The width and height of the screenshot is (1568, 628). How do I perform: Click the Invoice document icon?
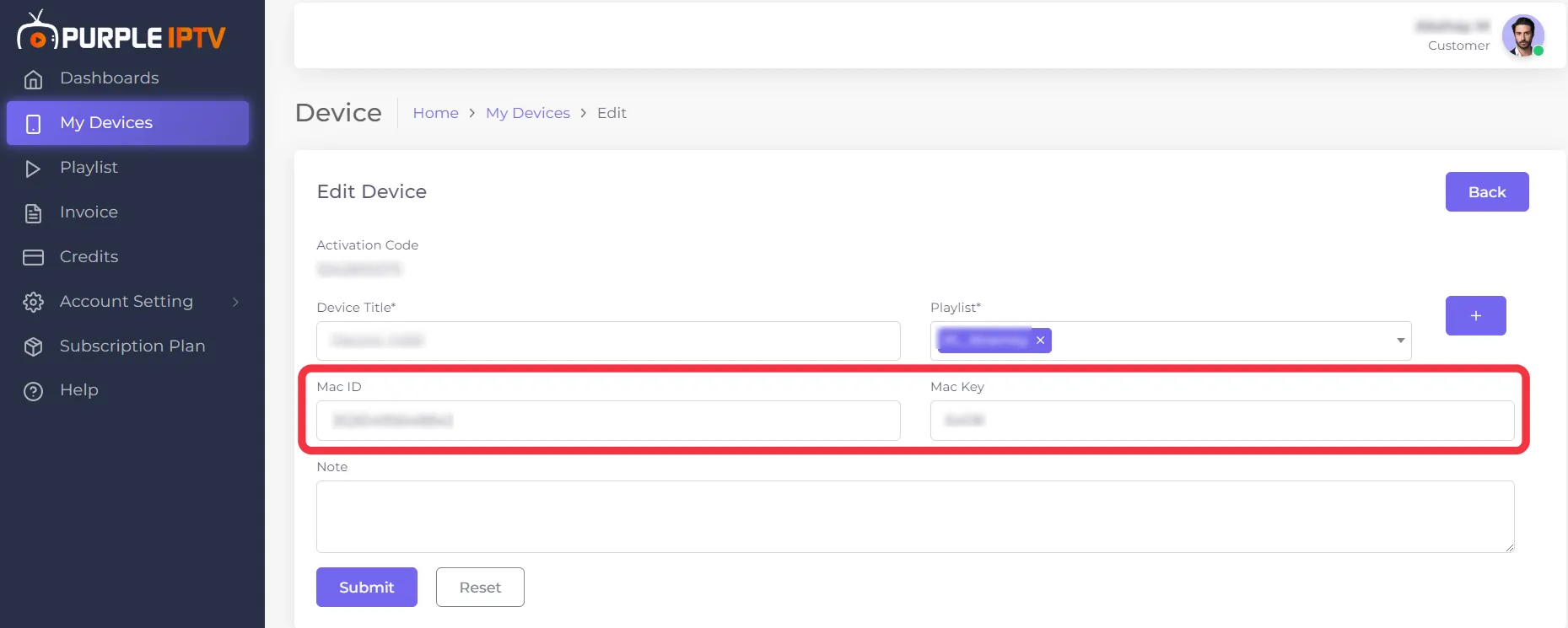point(33,213)
